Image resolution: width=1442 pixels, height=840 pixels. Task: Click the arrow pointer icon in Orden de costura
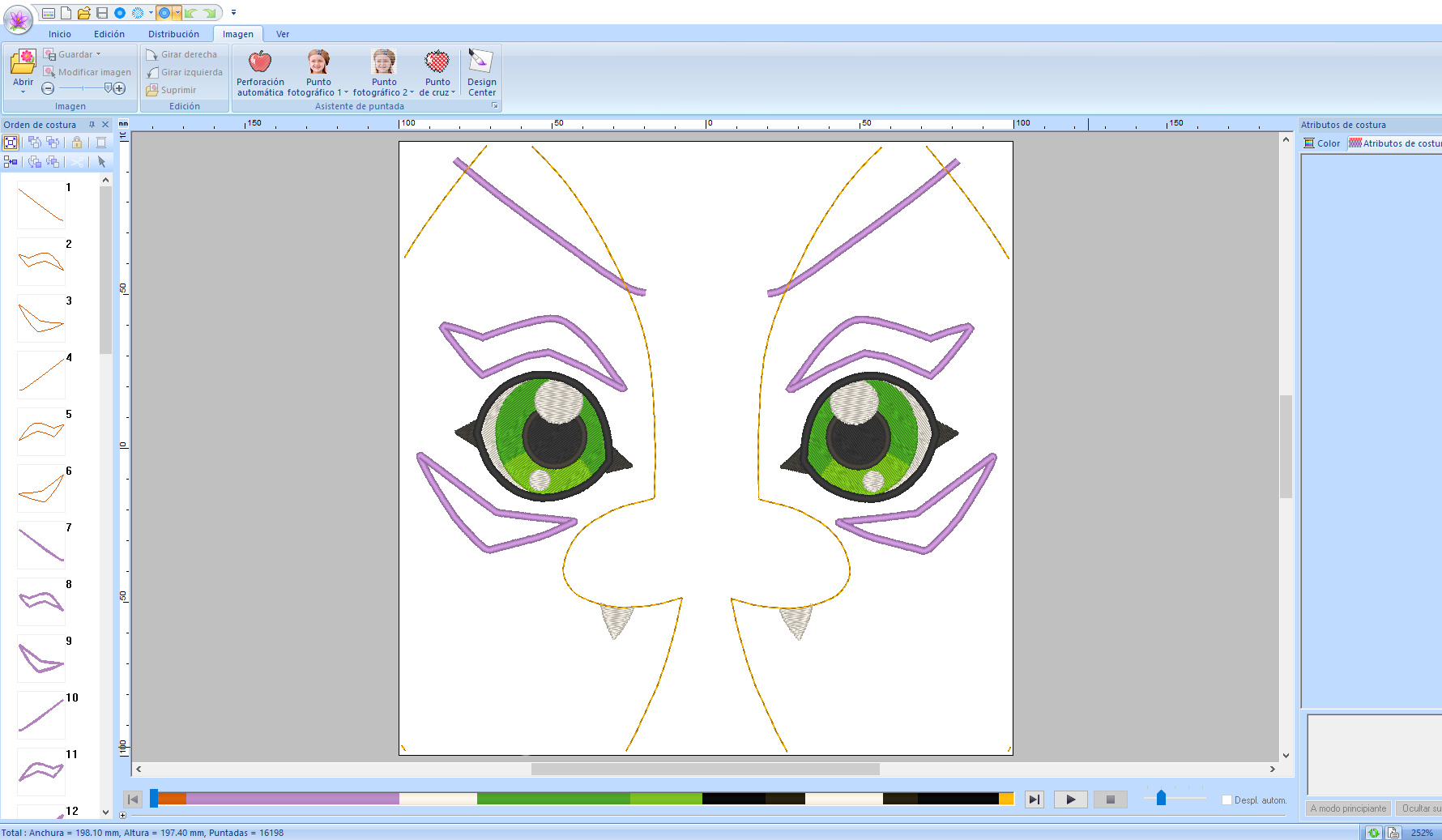101,162
